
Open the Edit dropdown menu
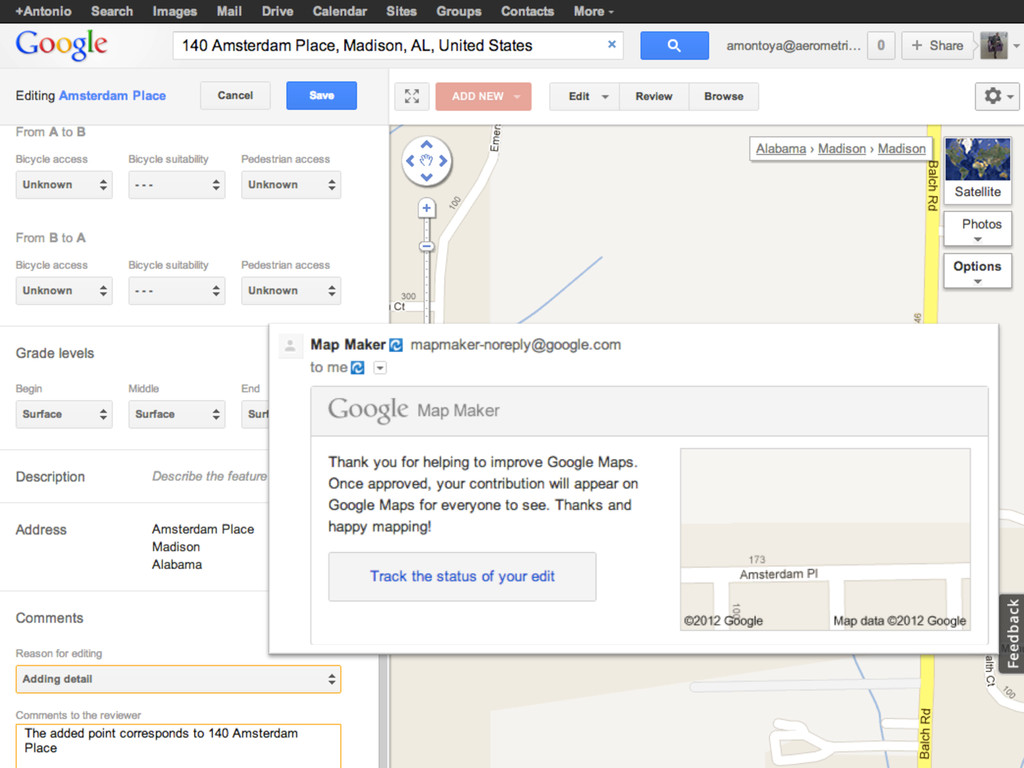tap(584, 96)
